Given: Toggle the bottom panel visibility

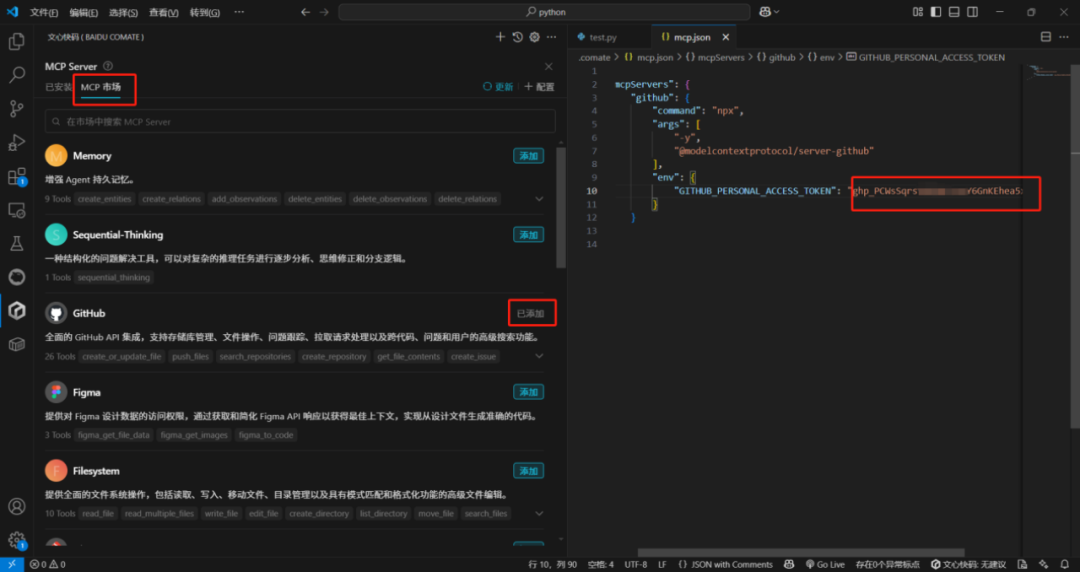Looking at the screenshot, I should [x=954, y=12].
